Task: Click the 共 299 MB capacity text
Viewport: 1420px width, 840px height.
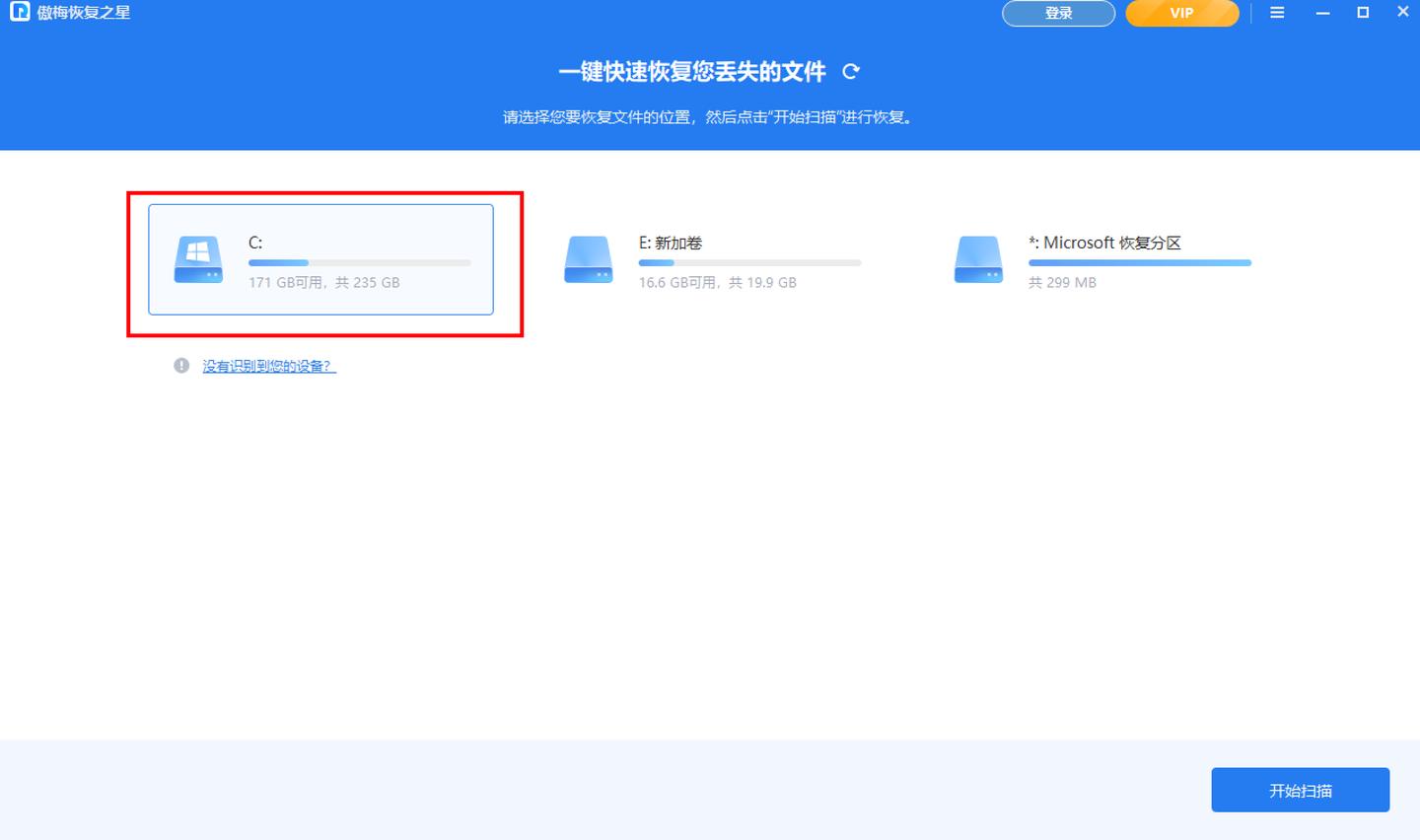Action: [x=1062, y=282]
